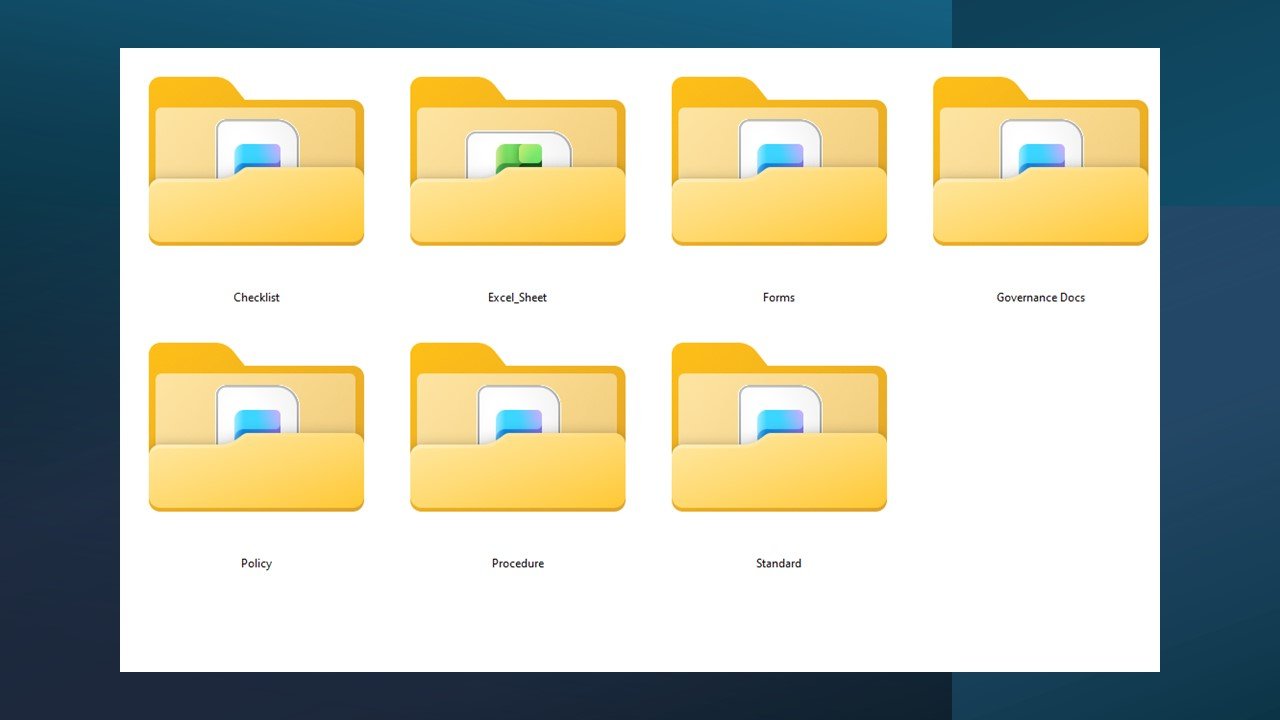Viewport: 1280px width, 720px height.
Task: Click the Governance Docs folder name label
Action: pyautogui.click(x=1040, y=297)
